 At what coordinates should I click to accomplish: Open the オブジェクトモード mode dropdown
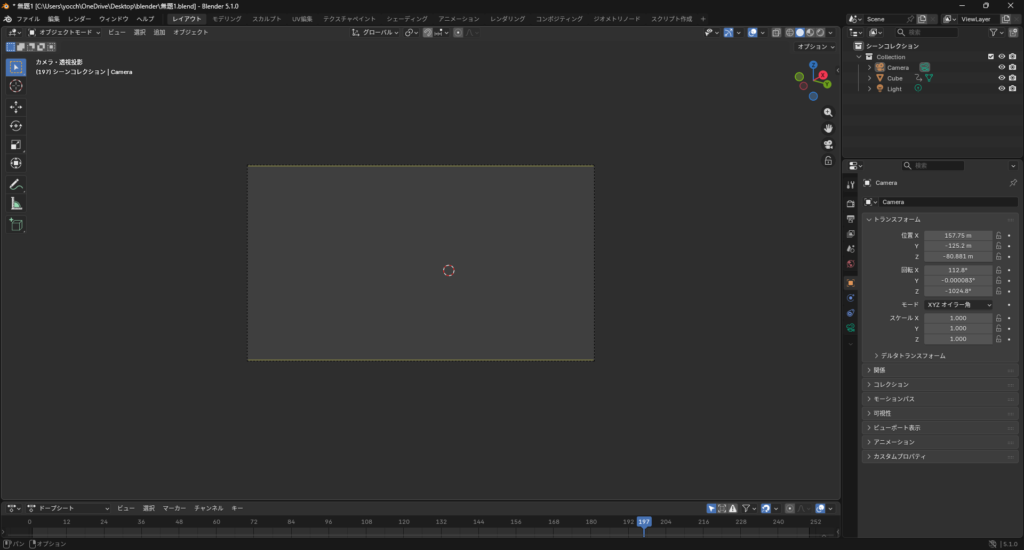click(x=65, y=32)
